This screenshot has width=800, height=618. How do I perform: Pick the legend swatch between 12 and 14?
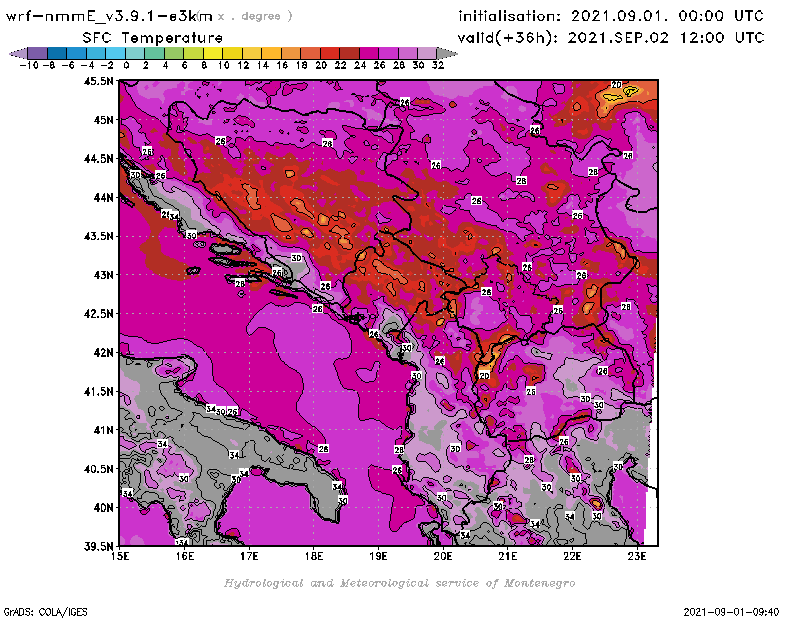point(252,53)
